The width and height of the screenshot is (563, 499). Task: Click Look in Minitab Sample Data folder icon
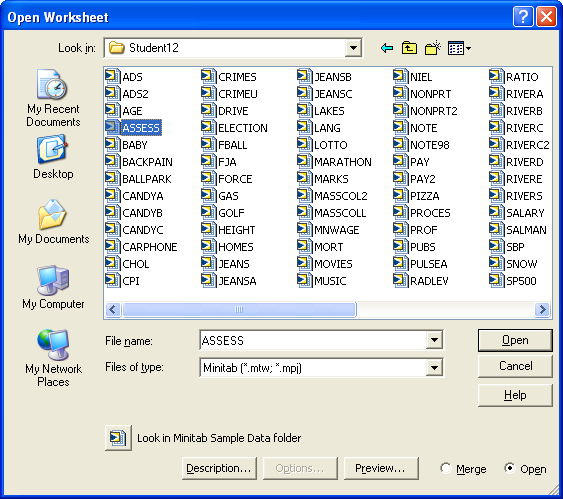(118, 438)
